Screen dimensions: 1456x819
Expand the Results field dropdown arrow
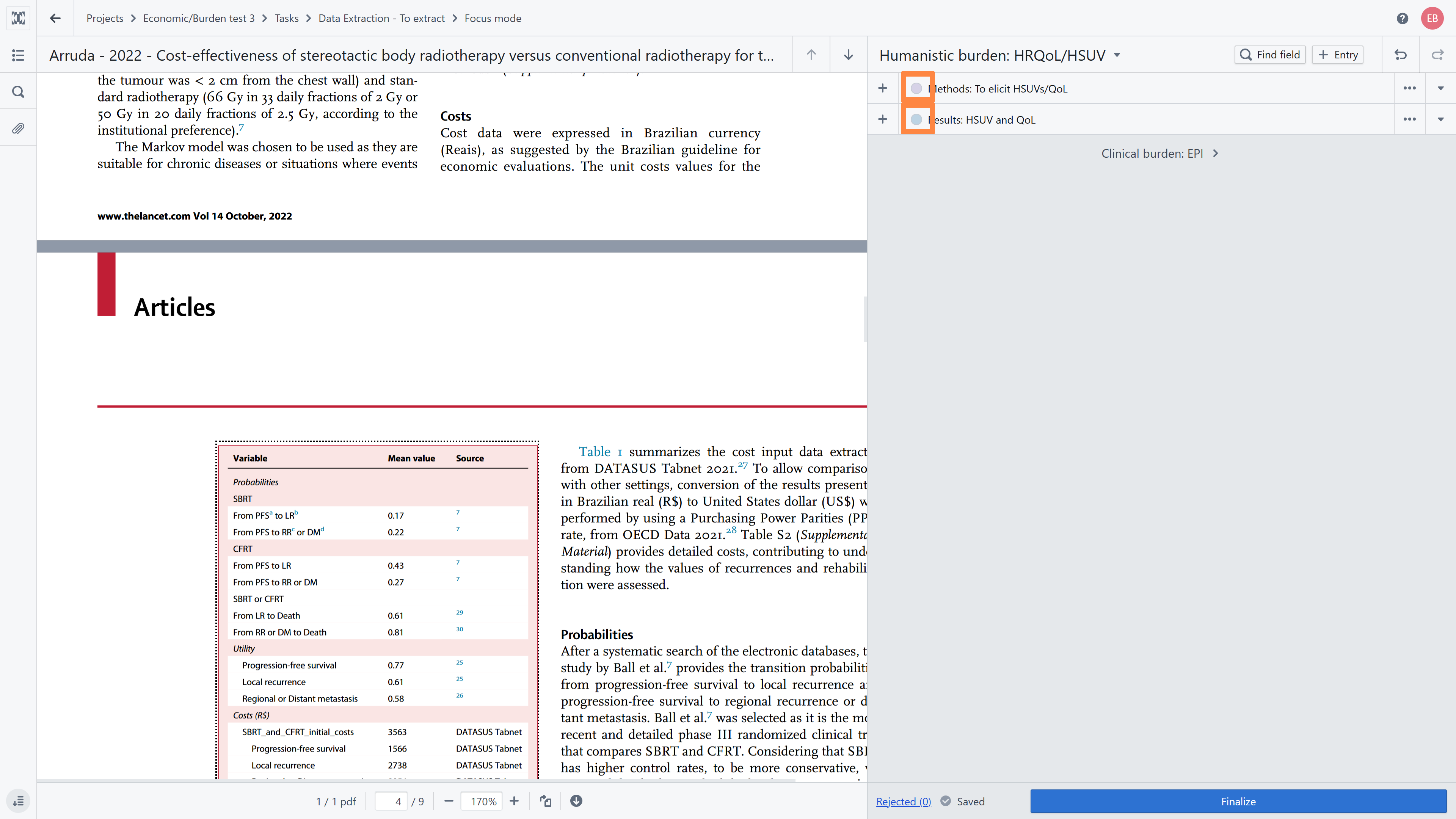pos(1440,119)
